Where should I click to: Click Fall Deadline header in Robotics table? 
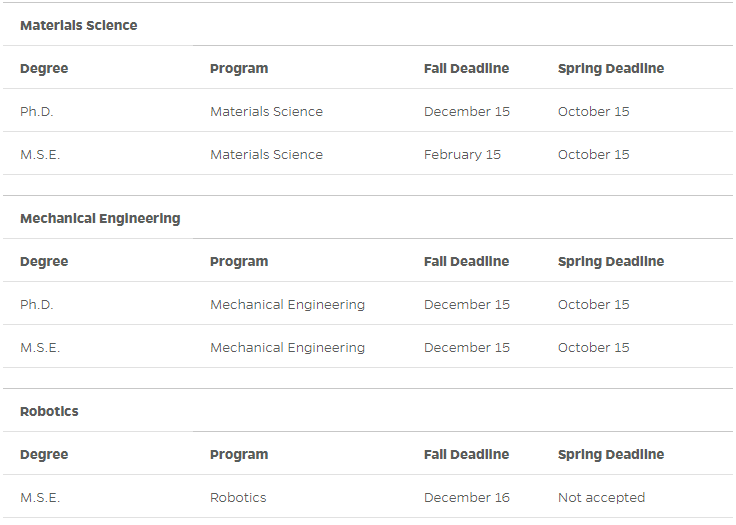466,455
